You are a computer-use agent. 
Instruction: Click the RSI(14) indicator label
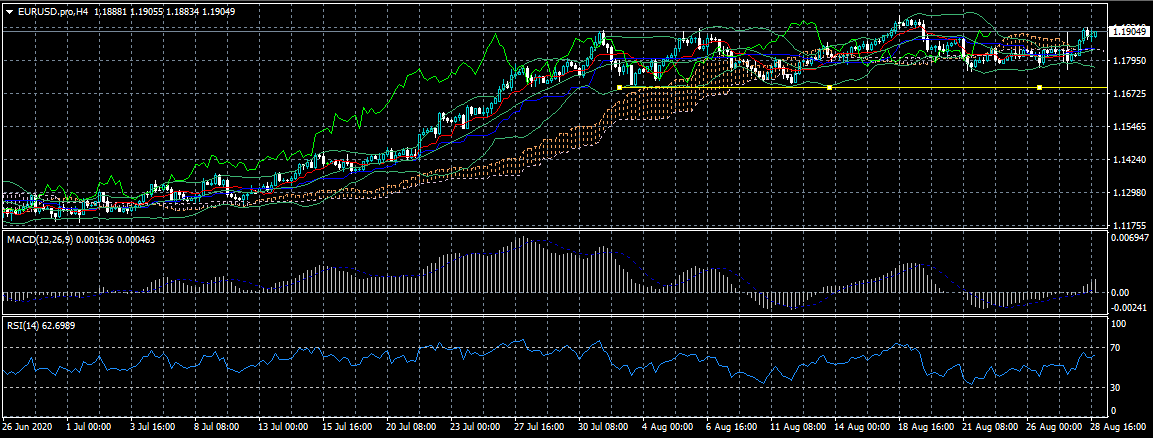pyautogui.click(x=24, y=326)
